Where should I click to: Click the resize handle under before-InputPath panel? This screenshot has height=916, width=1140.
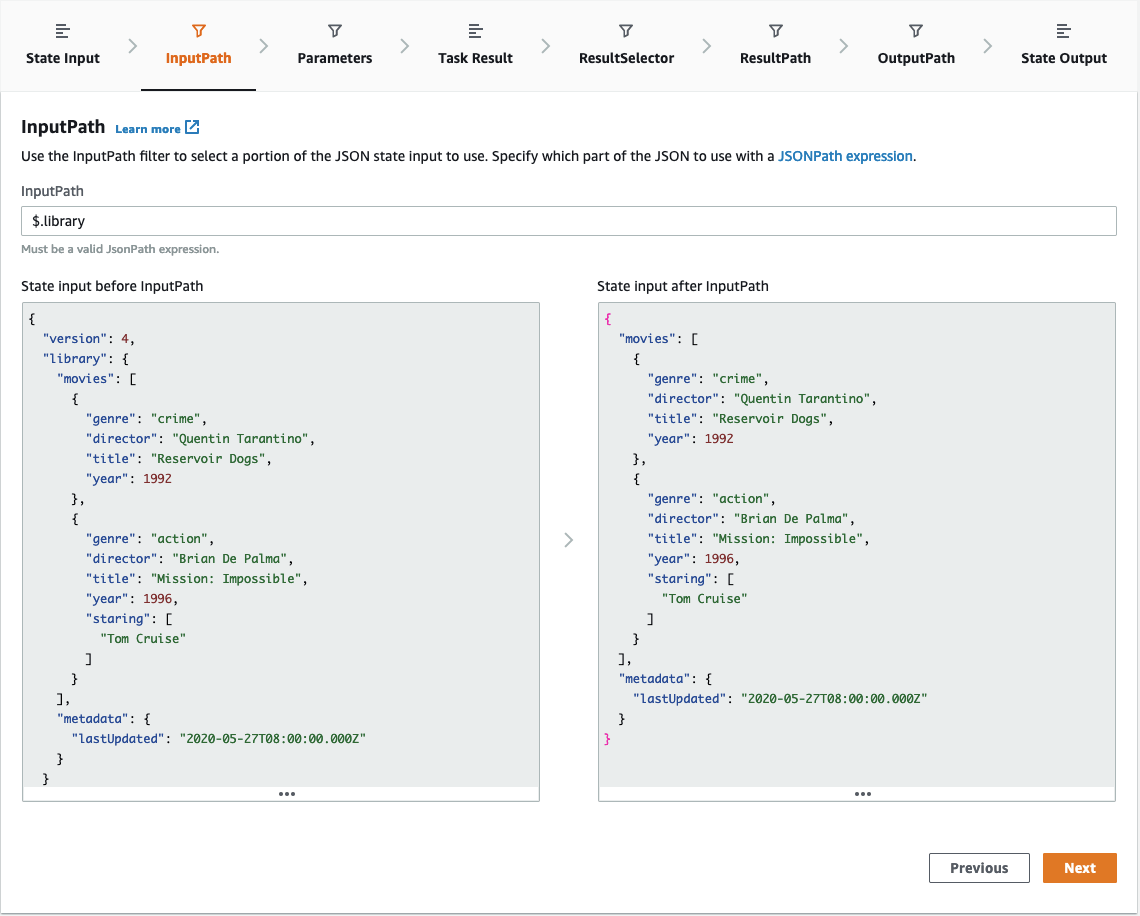(x=286, y=794)
